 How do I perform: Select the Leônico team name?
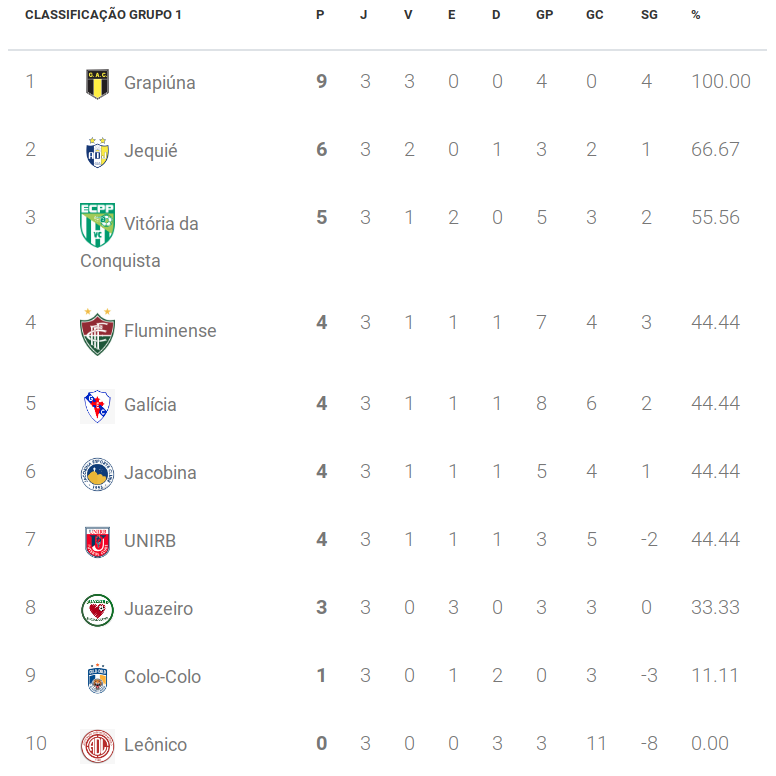[155, 744]
